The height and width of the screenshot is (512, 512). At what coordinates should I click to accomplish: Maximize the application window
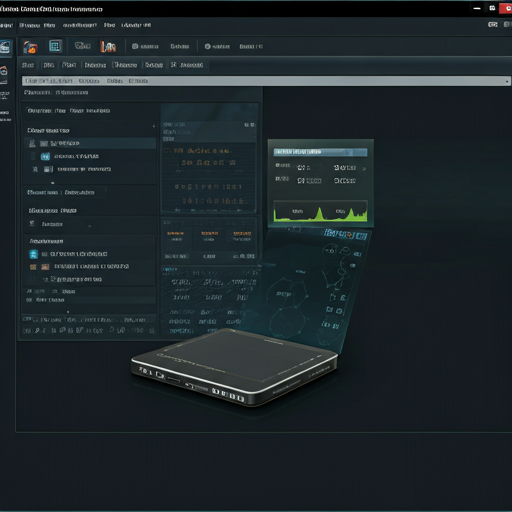coord(492,8)
